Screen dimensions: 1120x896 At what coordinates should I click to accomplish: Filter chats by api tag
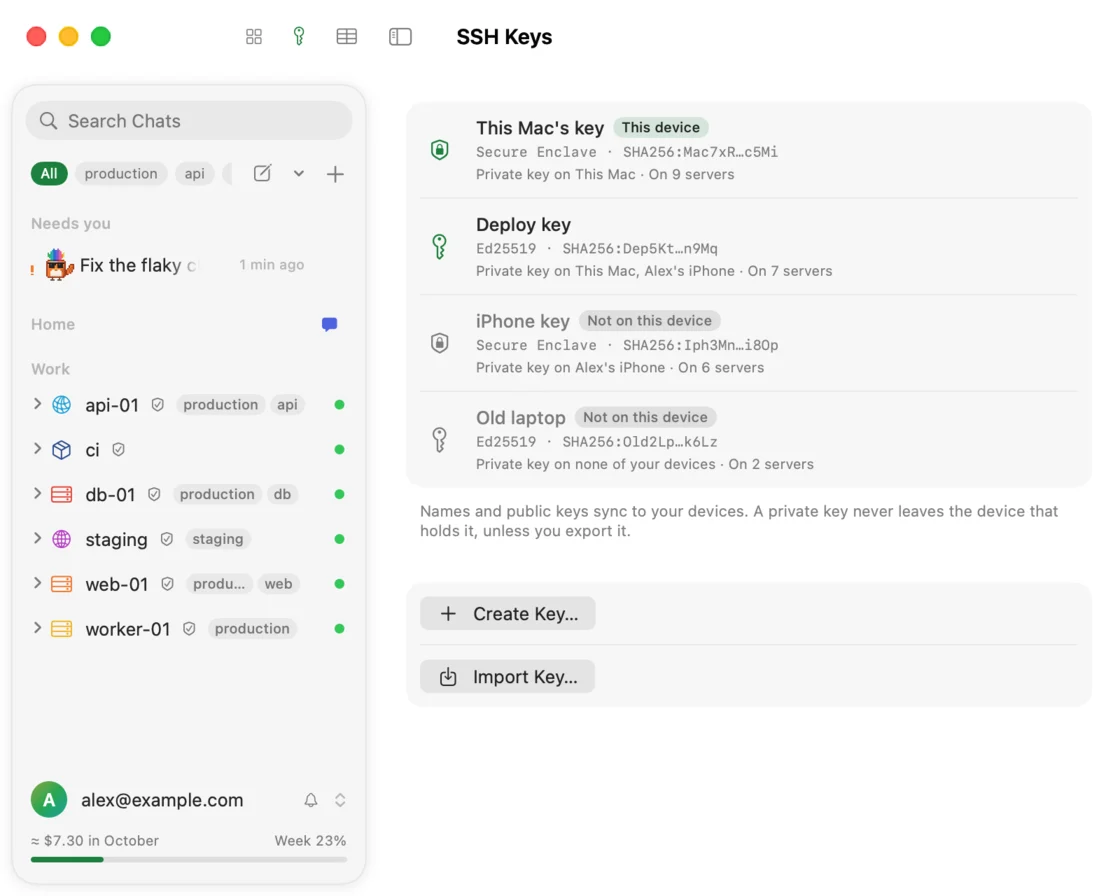(194, 174)
